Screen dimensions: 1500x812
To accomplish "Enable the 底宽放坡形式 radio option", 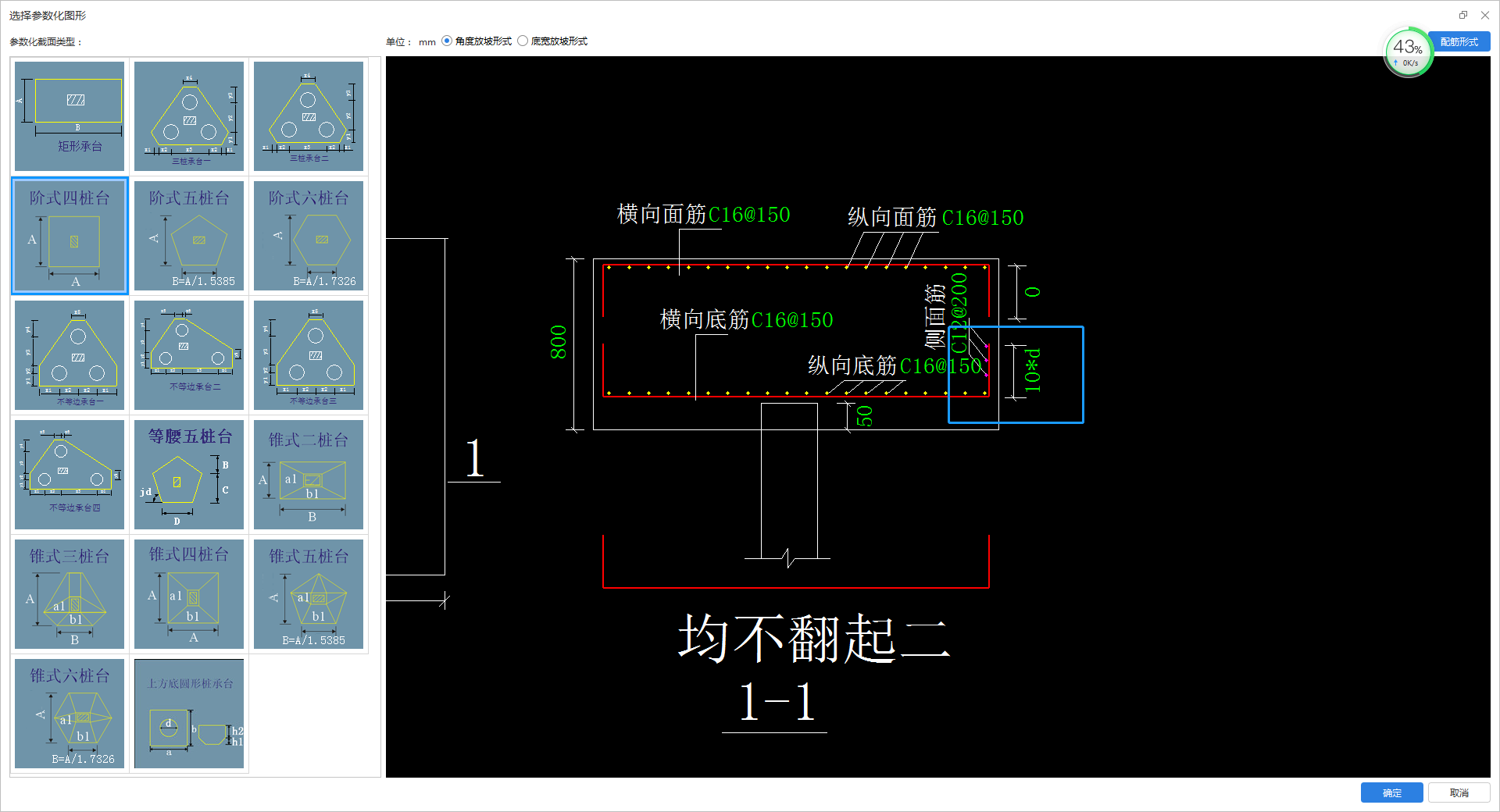I will [523, 41].
